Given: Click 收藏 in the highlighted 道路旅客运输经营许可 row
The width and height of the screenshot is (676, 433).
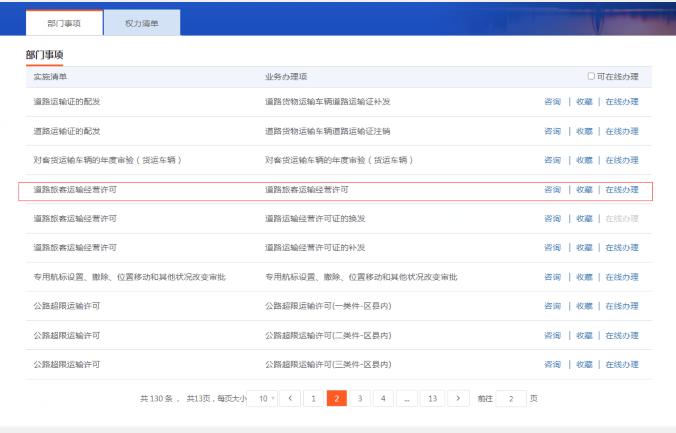Looking at the screenshot, I should pyautogui.click(x=584, y=189).
